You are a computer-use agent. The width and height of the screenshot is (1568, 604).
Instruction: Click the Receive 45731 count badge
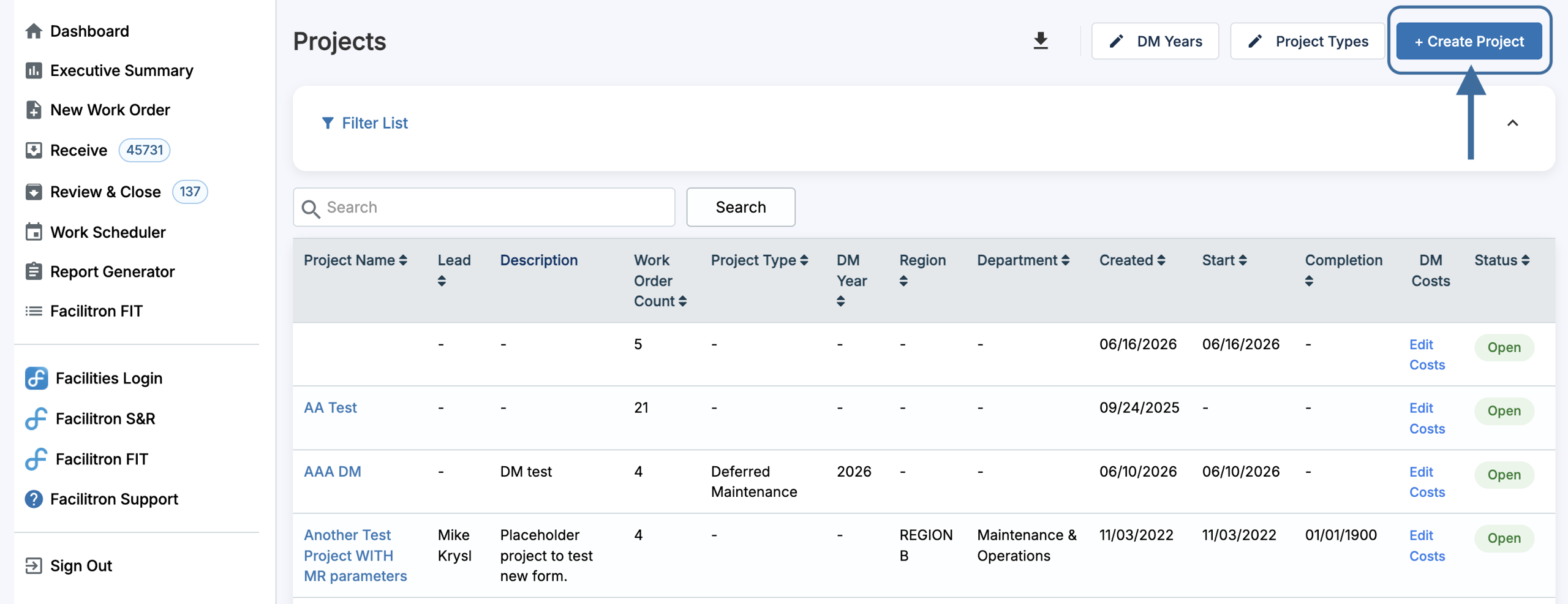click(x=145, y=150)
